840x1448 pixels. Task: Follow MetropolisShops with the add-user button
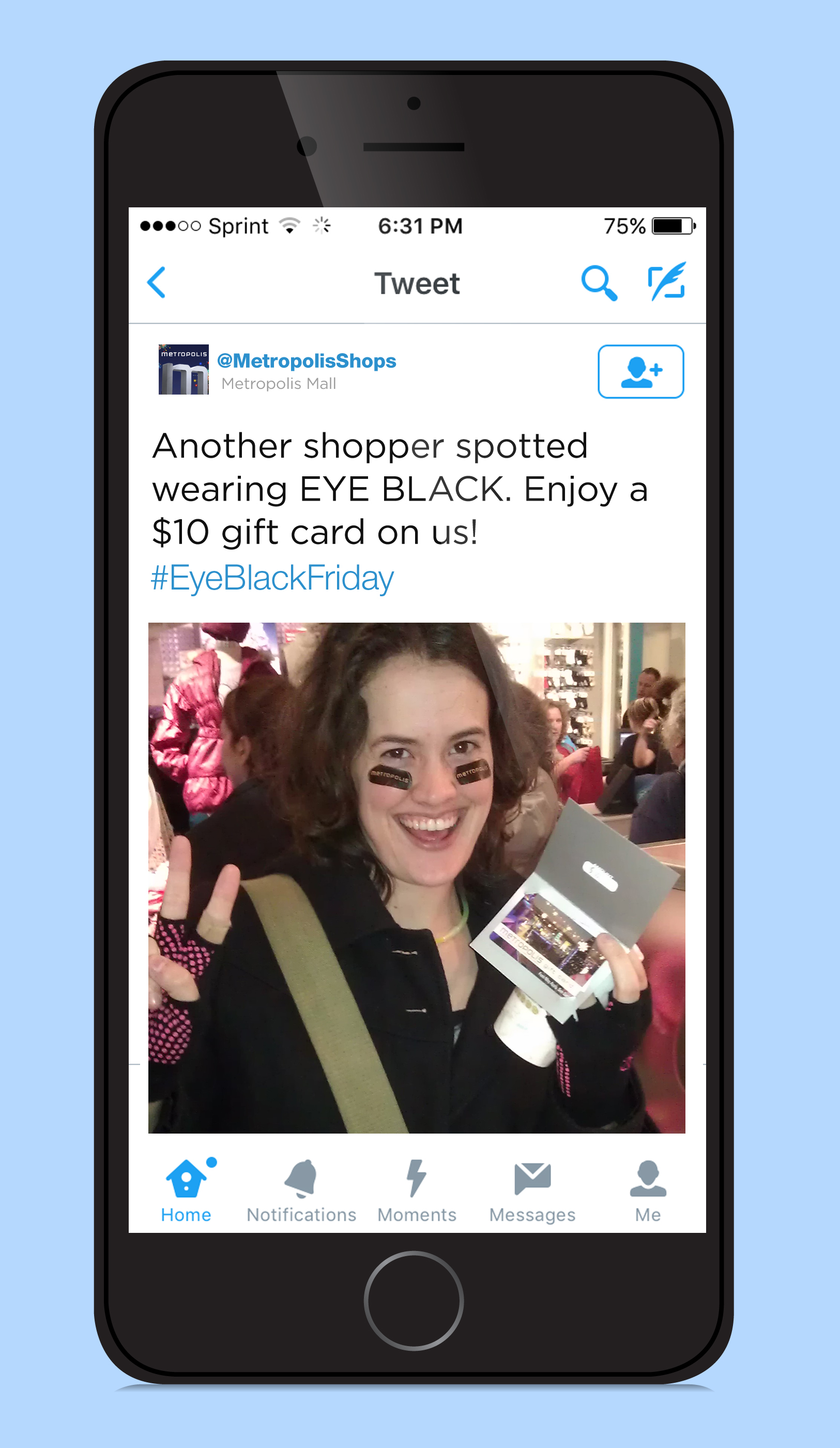coord(640,371)
